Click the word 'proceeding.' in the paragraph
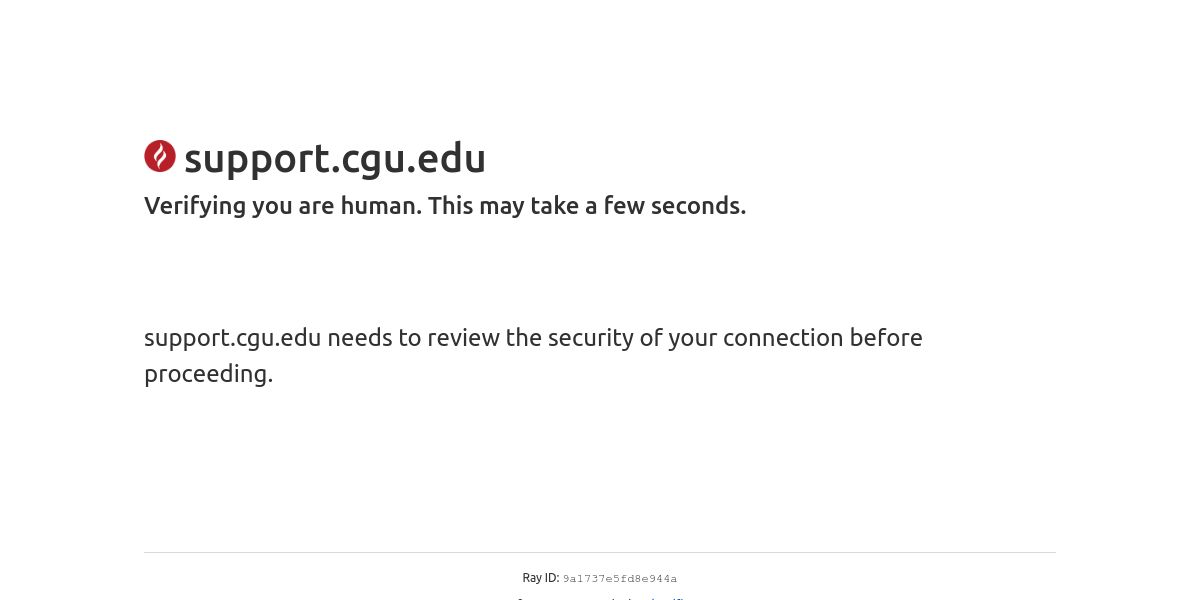This screenshot has width=1200, height=600. coord(208,375)
